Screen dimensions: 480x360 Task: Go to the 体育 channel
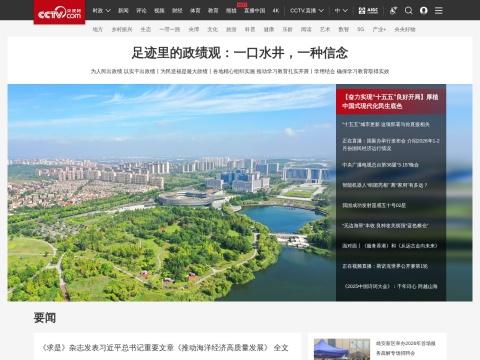pyautogui.click(x=195, y=11)
